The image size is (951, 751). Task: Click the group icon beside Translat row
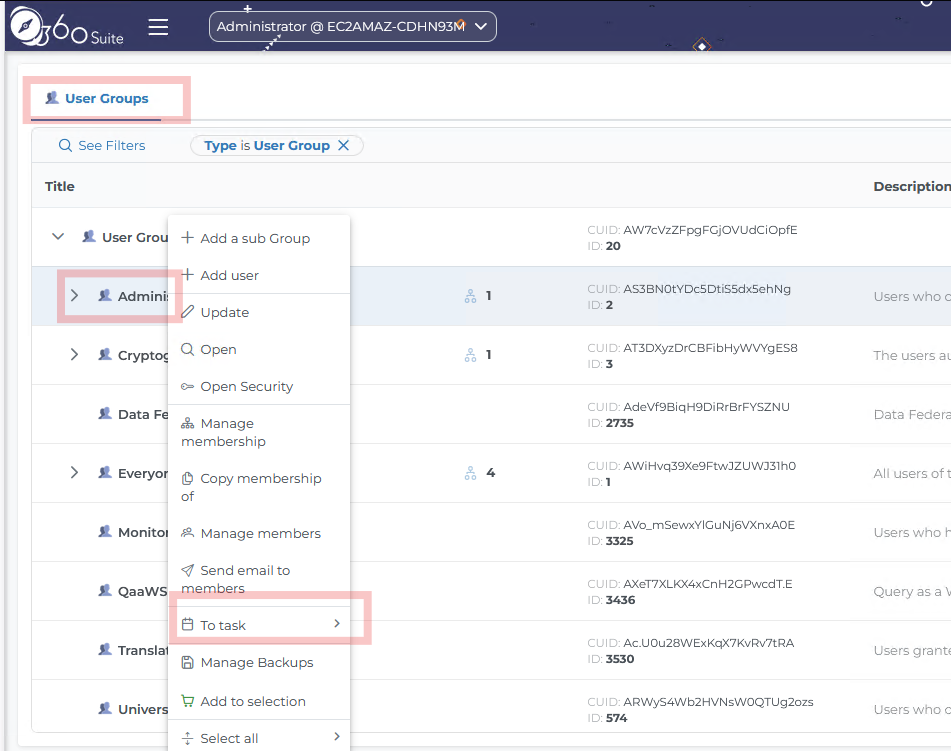[x=105, y=650]
